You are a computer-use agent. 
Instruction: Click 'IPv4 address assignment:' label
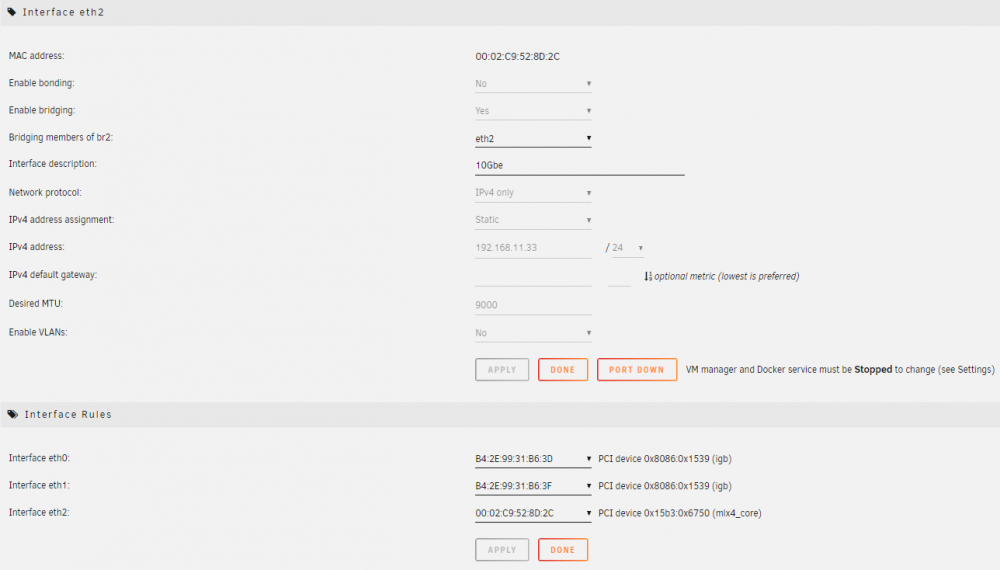point(61,220)
